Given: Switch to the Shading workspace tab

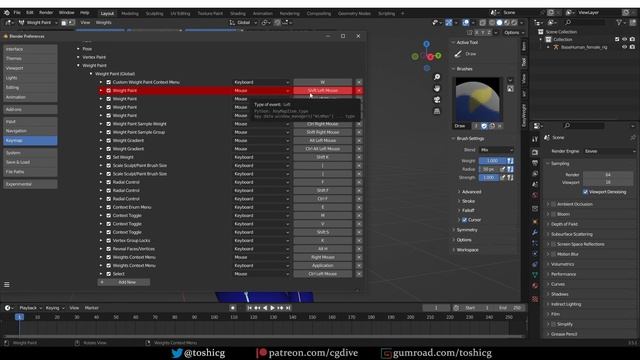Looking at the screenshot, I should 238,13.
